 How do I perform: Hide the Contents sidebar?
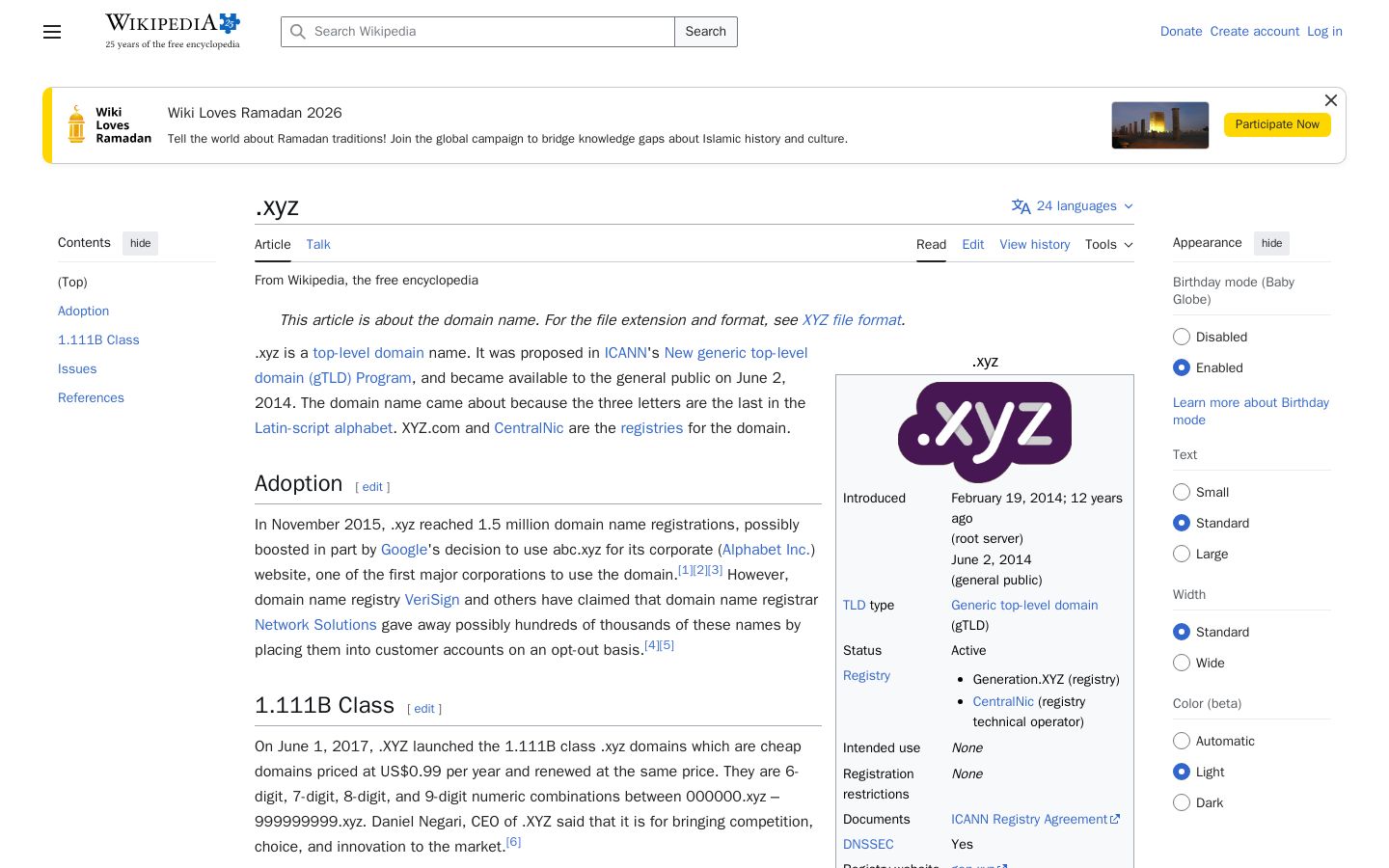coord(141,243)
